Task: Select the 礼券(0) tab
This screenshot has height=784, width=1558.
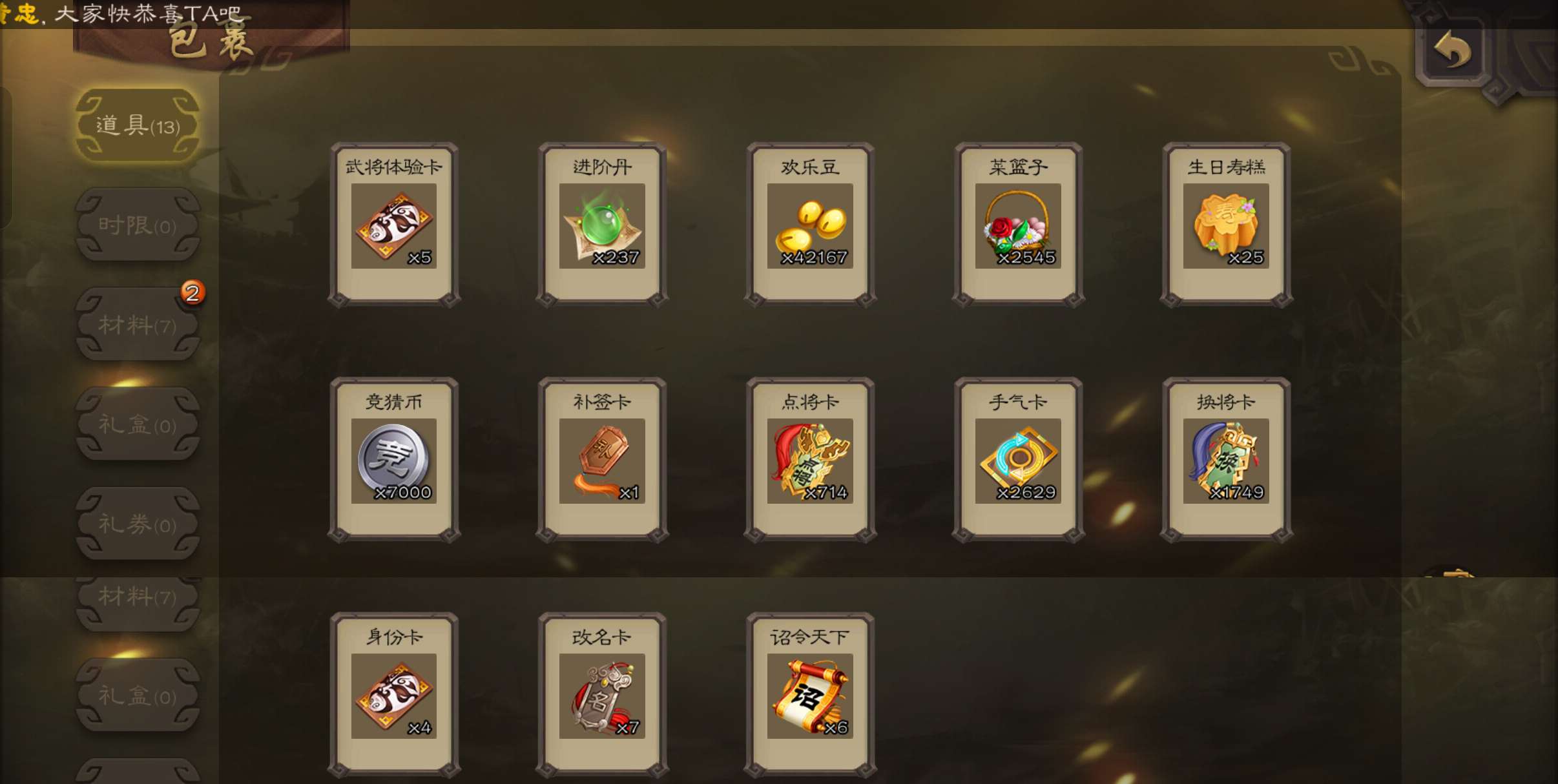Action: pyautogui.click(x=138, y=524)
